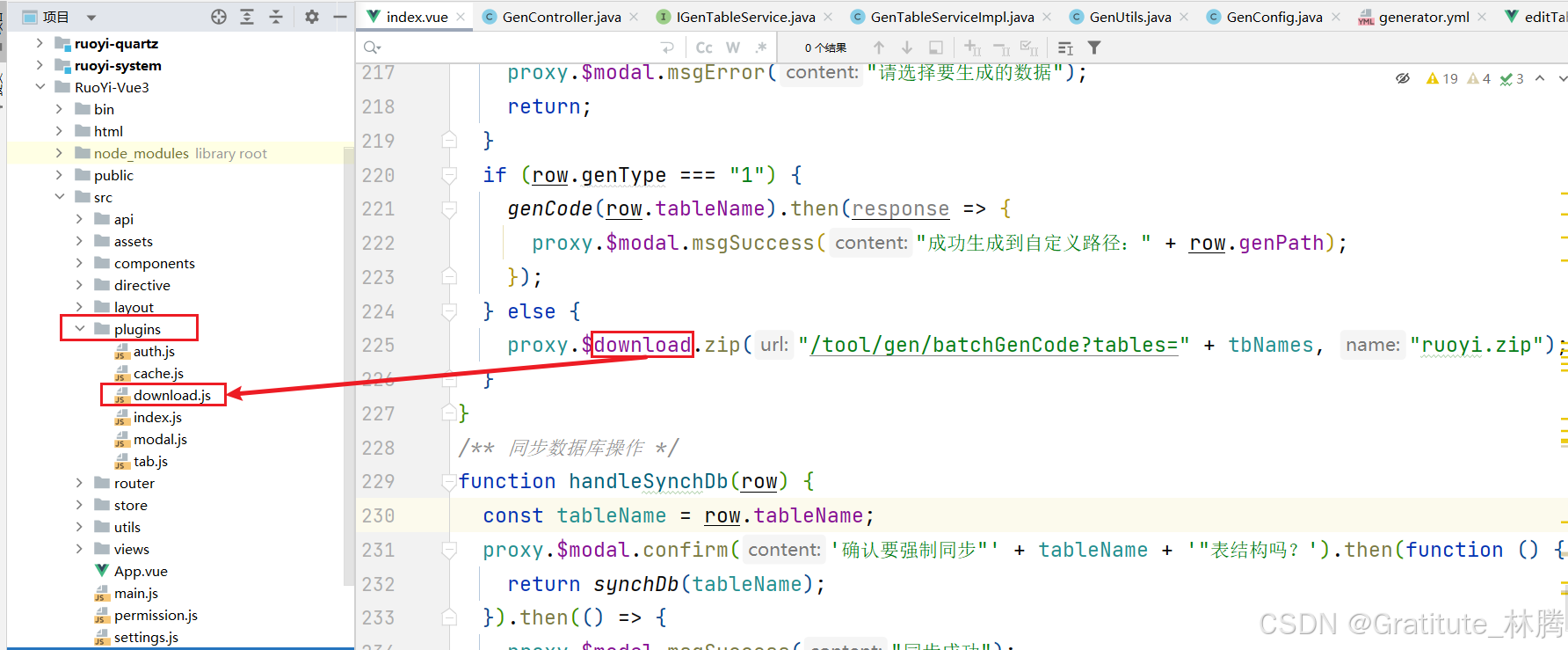Viewport: 1568px width, 650px height.
Task: Click the search history magnifier icon
Action: [x=372, y=47]
